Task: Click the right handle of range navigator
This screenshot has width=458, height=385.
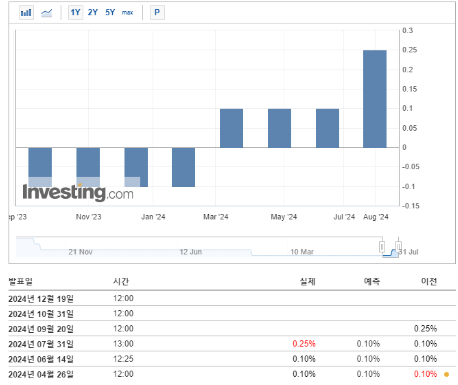Action: pos(398,247)
